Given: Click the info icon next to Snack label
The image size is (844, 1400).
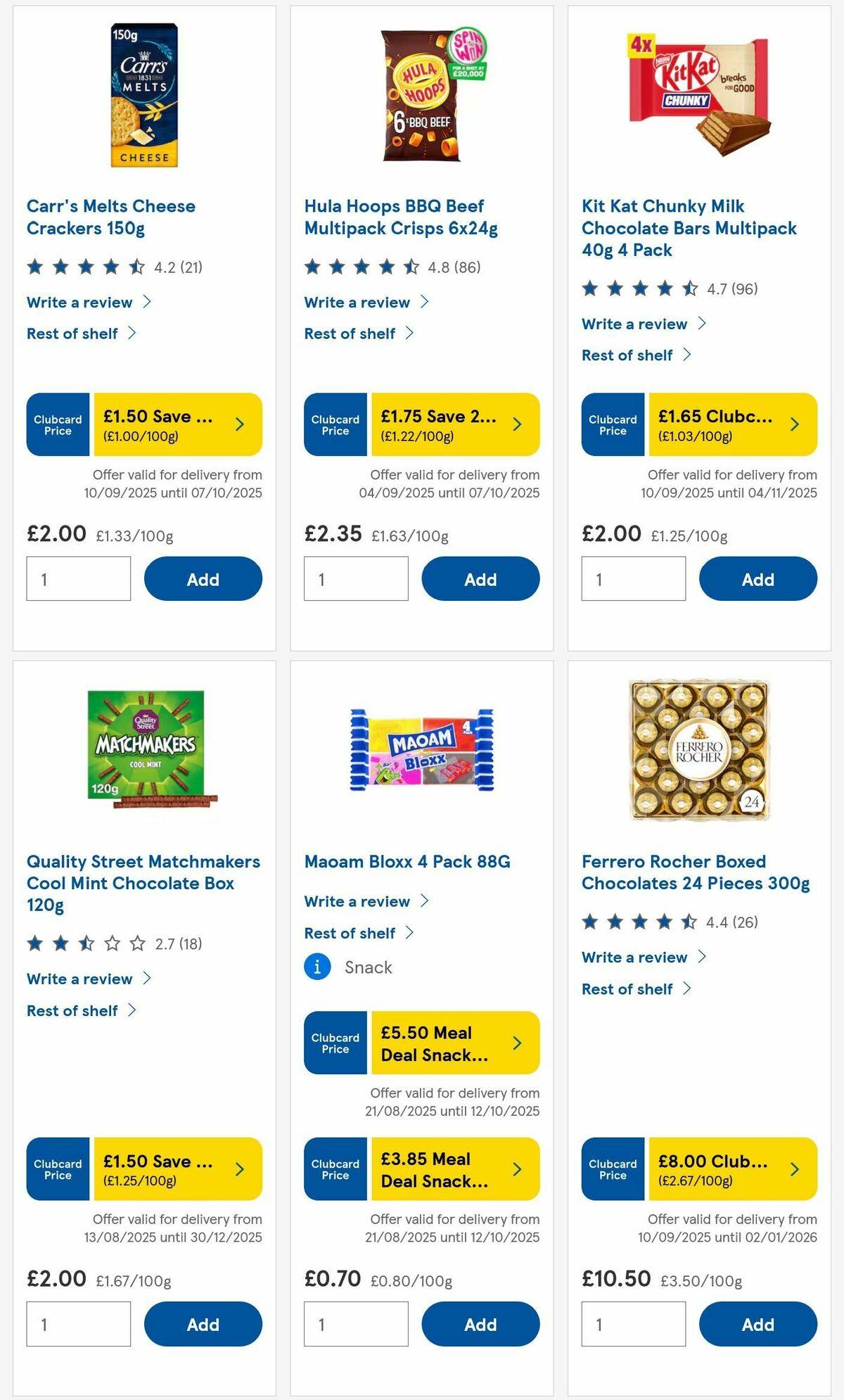Looking at the screenshot, I should [x=318, y=967].
